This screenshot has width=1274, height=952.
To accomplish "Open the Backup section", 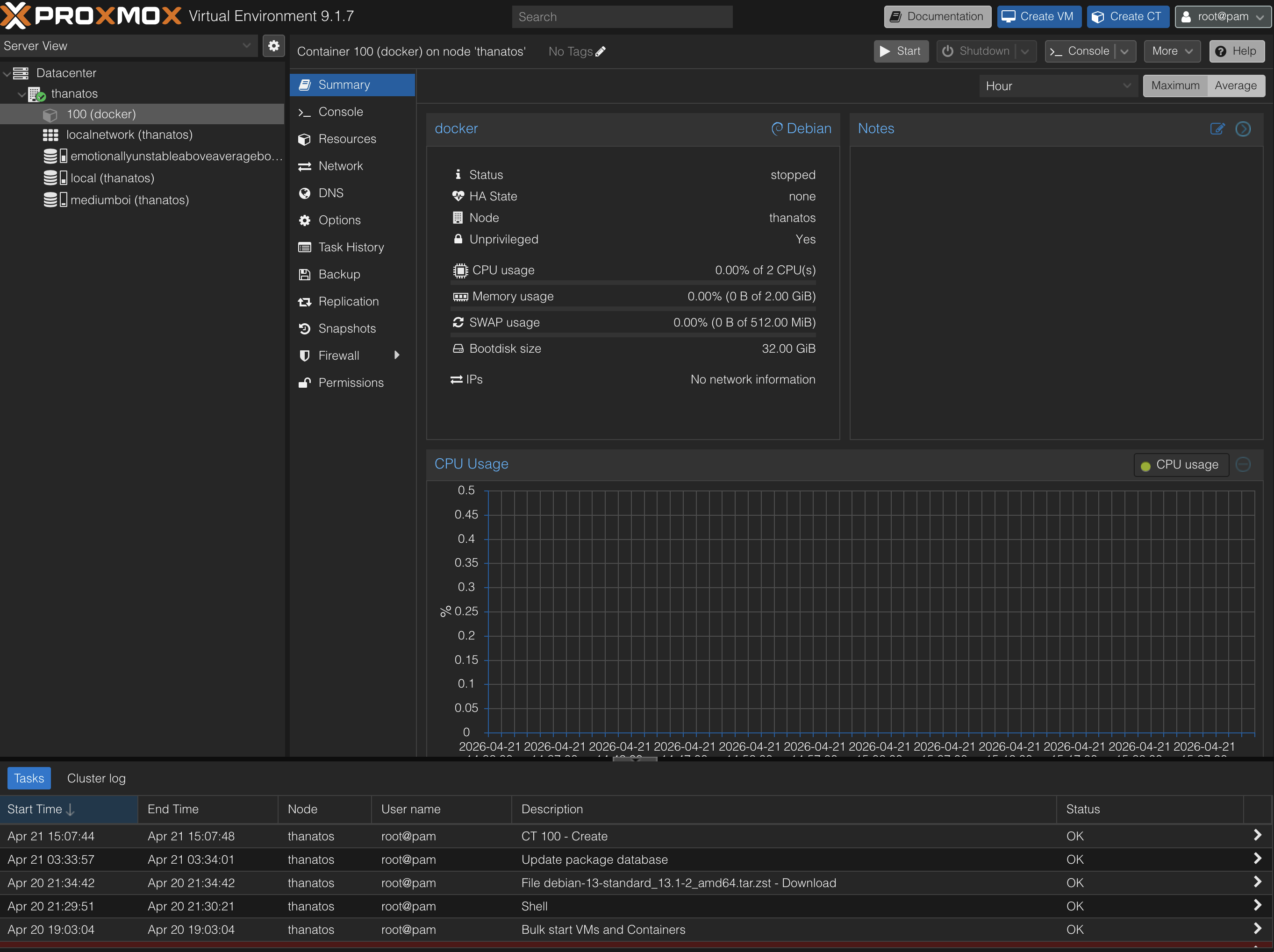I will (352, 275).
